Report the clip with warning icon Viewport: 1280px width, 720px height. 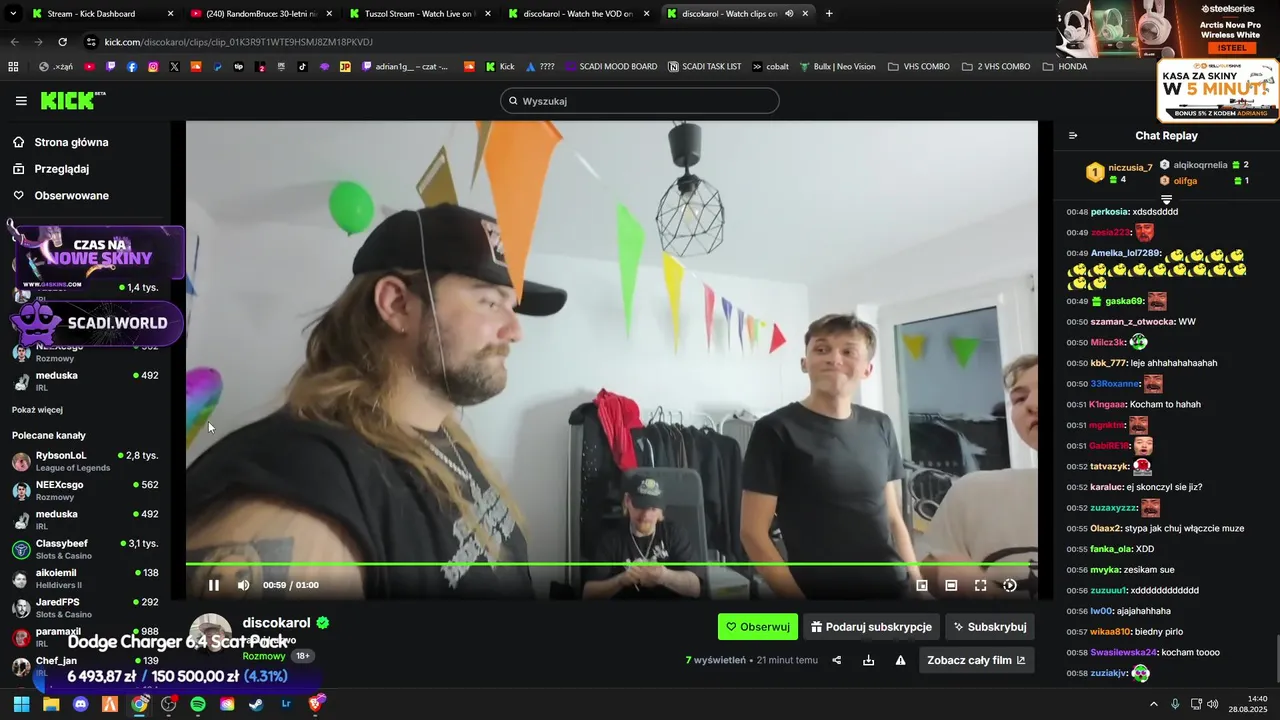coord(900,660)
